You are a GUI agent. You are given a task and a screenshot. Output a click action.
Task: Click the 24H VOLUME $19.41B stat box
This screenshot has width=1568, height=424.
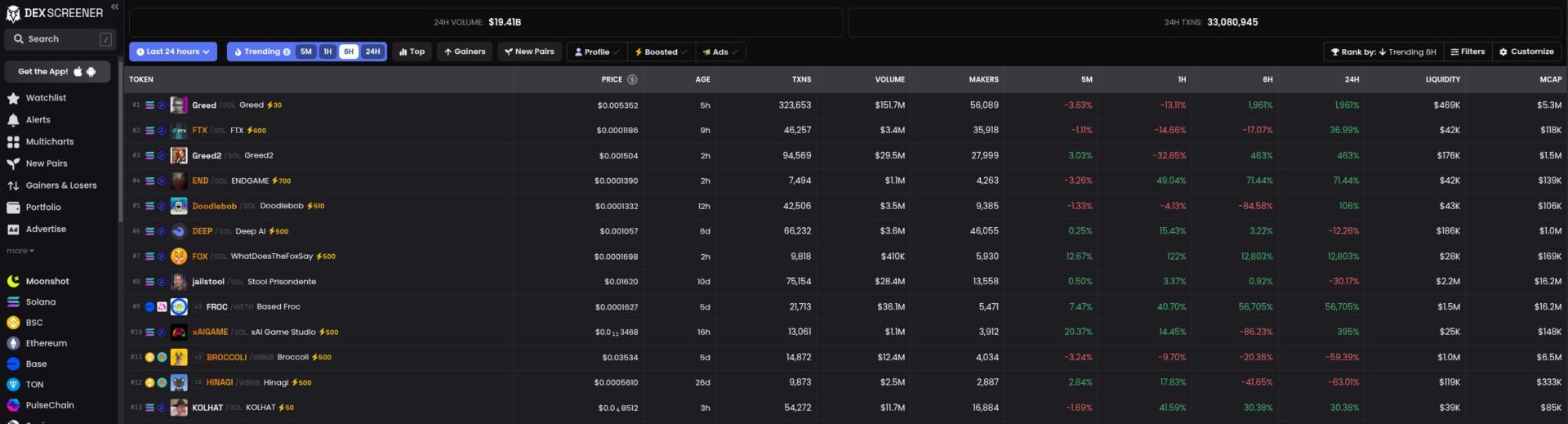point(486,22)
